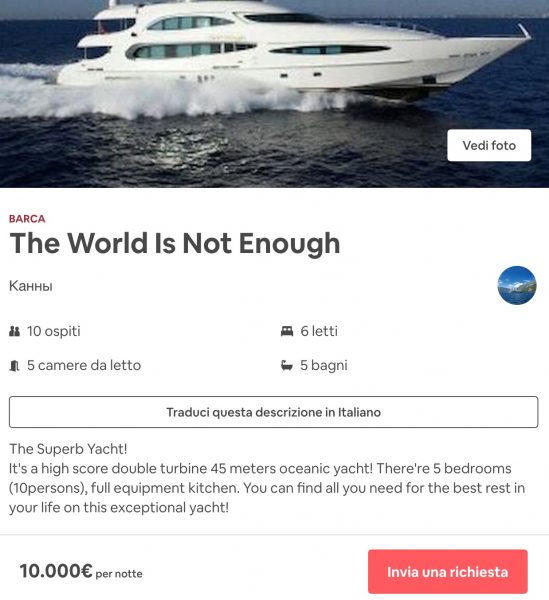This screenshot has width=549, height=600.
Task: Click the bathtub icon beside 5 bagni
Action: pos(287,365)
